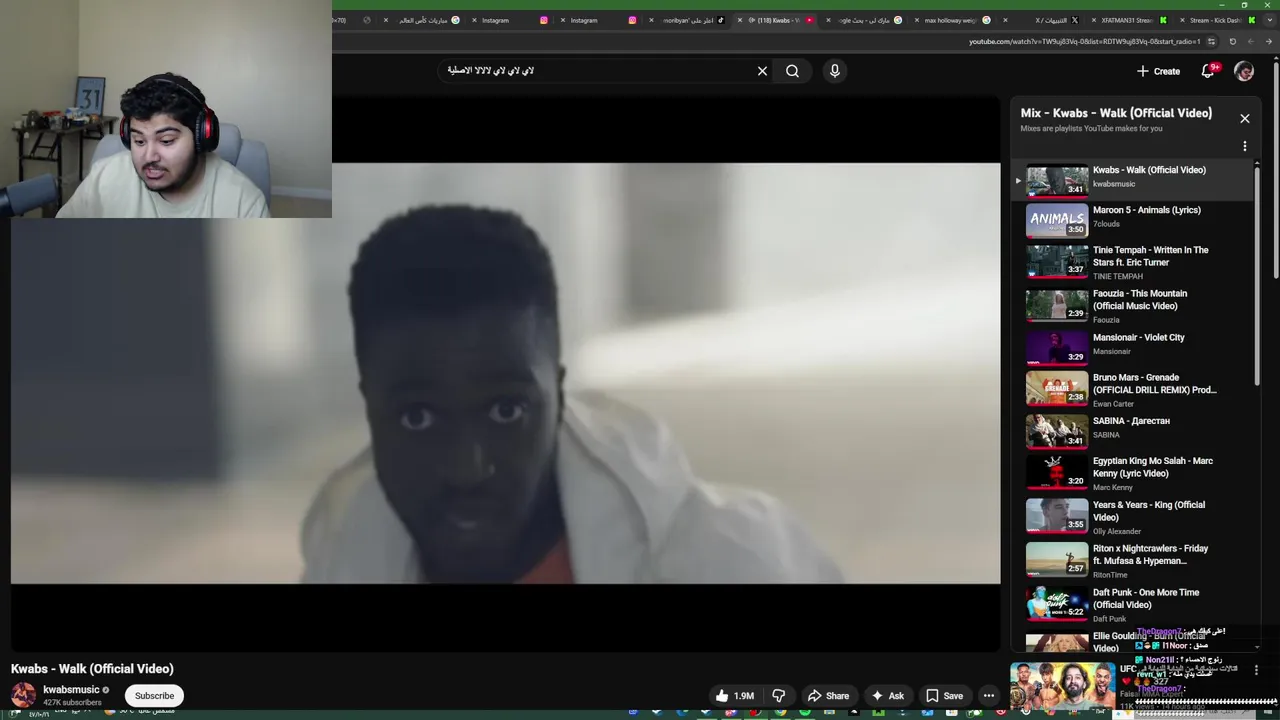Play Egyptian King Mo Salah lyric video
1280x720 pixels.
pyautogui.click(x=1153, y=467)
